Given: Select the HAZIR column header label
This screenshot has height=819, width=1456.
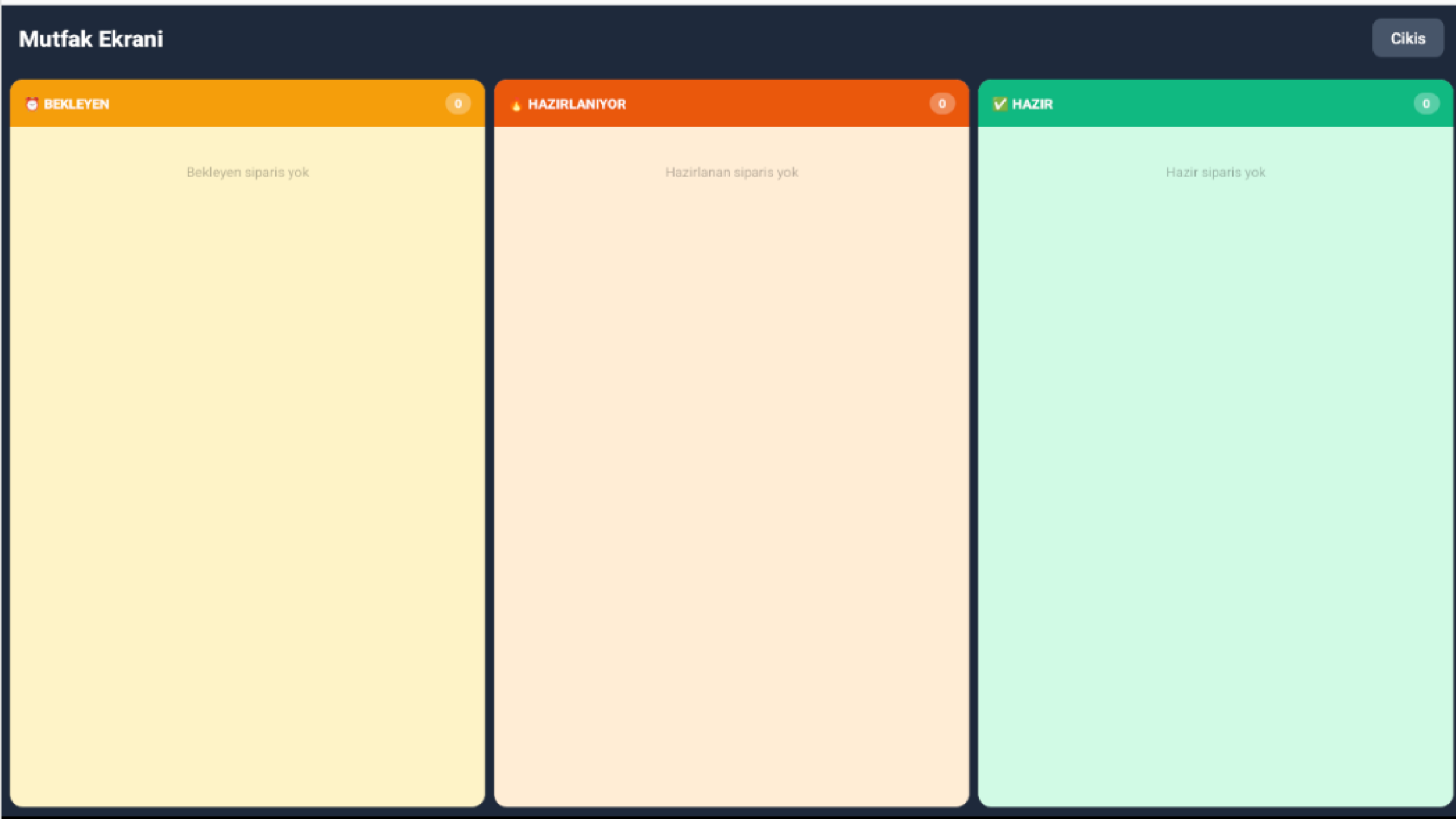Looking at the screenshot, I should (x=1032, y=104).
